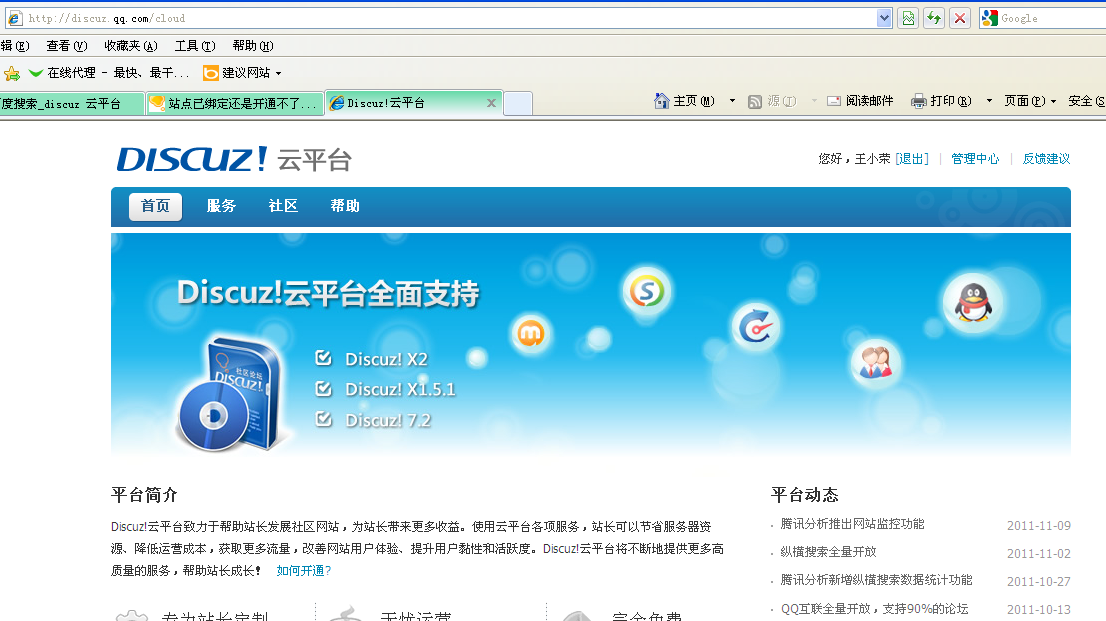This screenshot has height=621, width=1106.
Task: Click the orange 建议网站 icon
Action: pyautogui.click(x=210, y=73)
